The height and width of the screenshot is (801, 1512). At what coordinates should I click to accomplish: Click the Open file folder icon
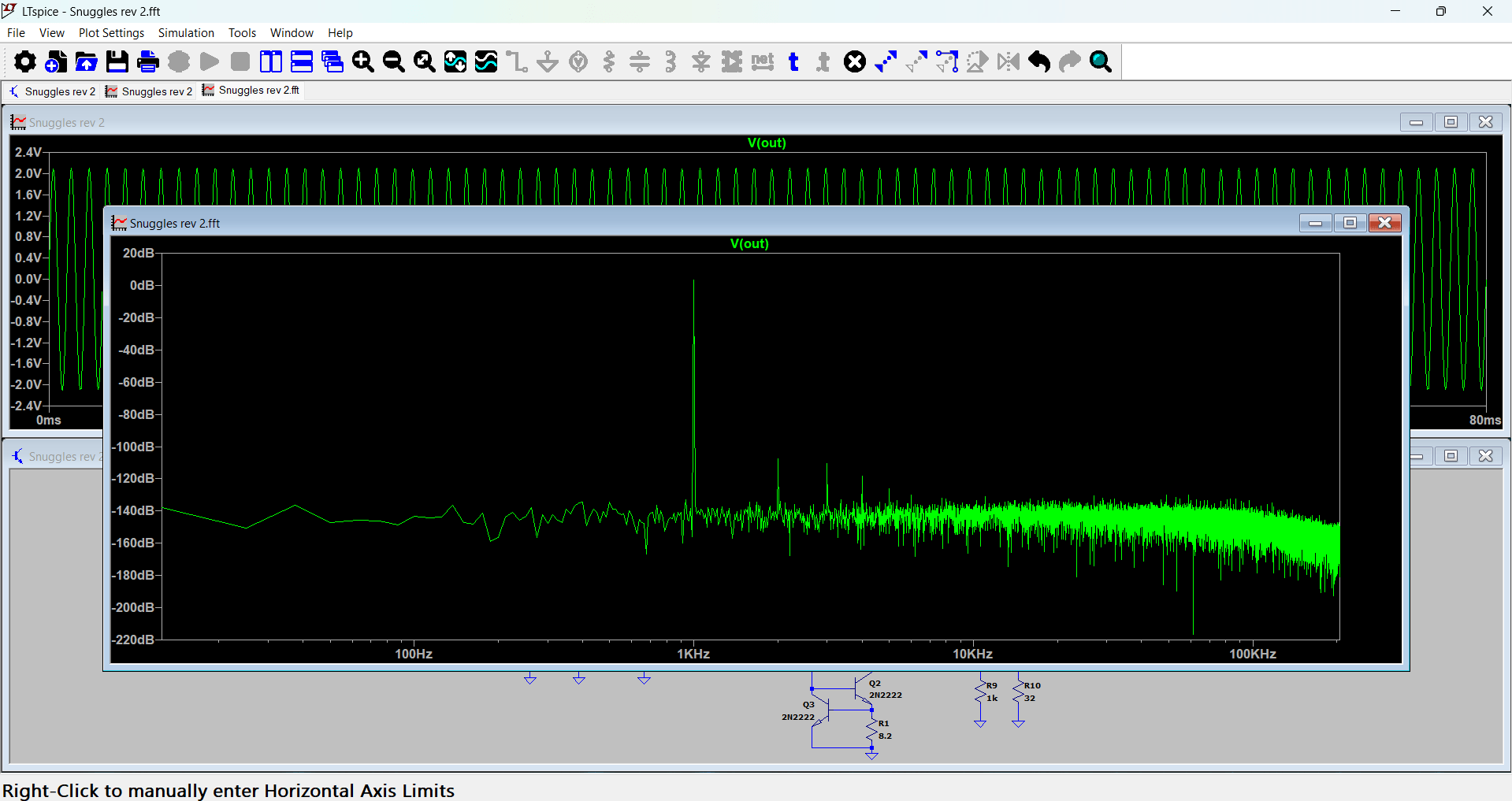[87, 61]
